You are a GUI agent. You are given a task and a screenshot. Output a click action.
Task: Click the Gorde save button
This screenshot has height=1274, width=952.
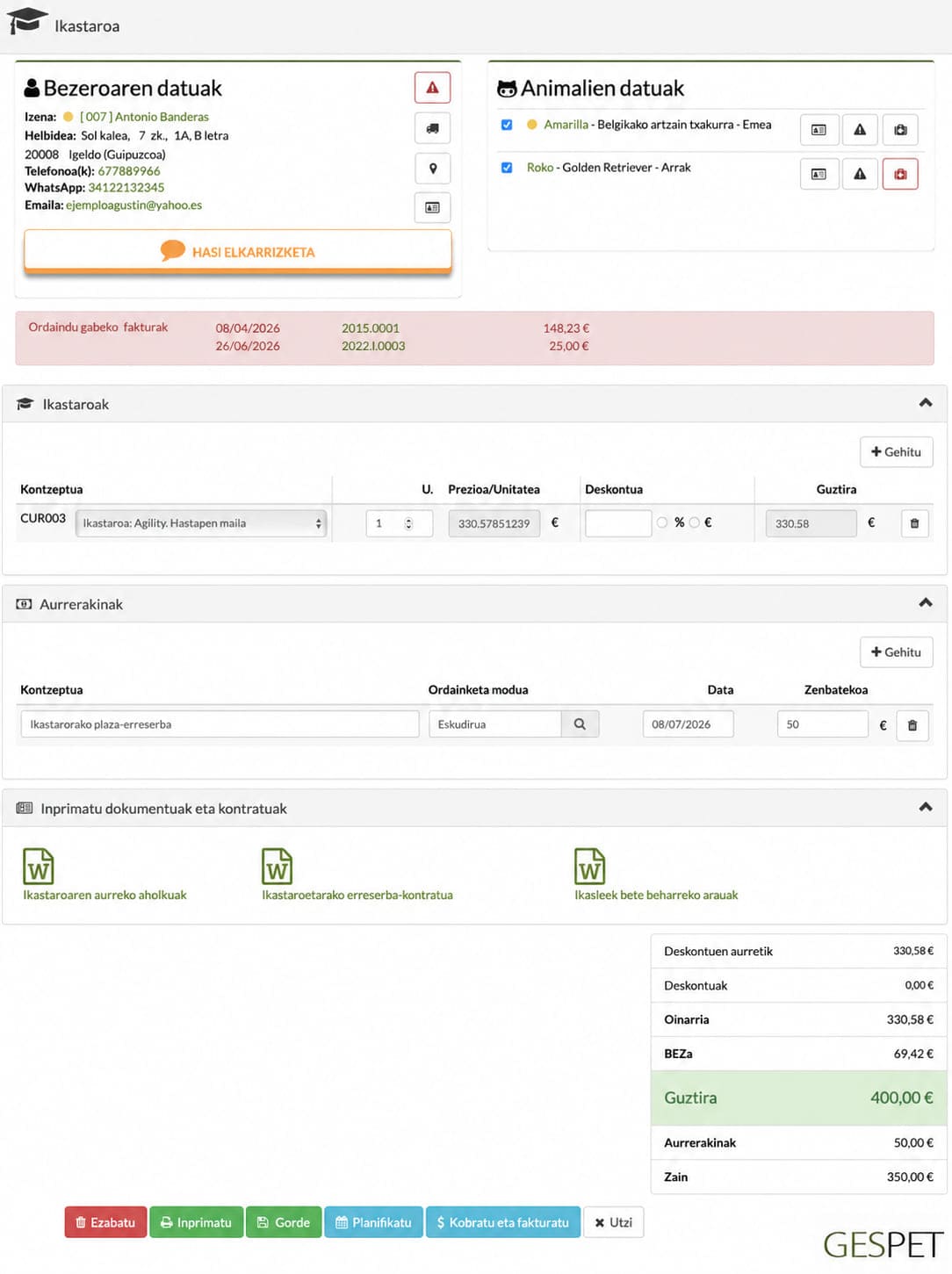click(284, 1222)
